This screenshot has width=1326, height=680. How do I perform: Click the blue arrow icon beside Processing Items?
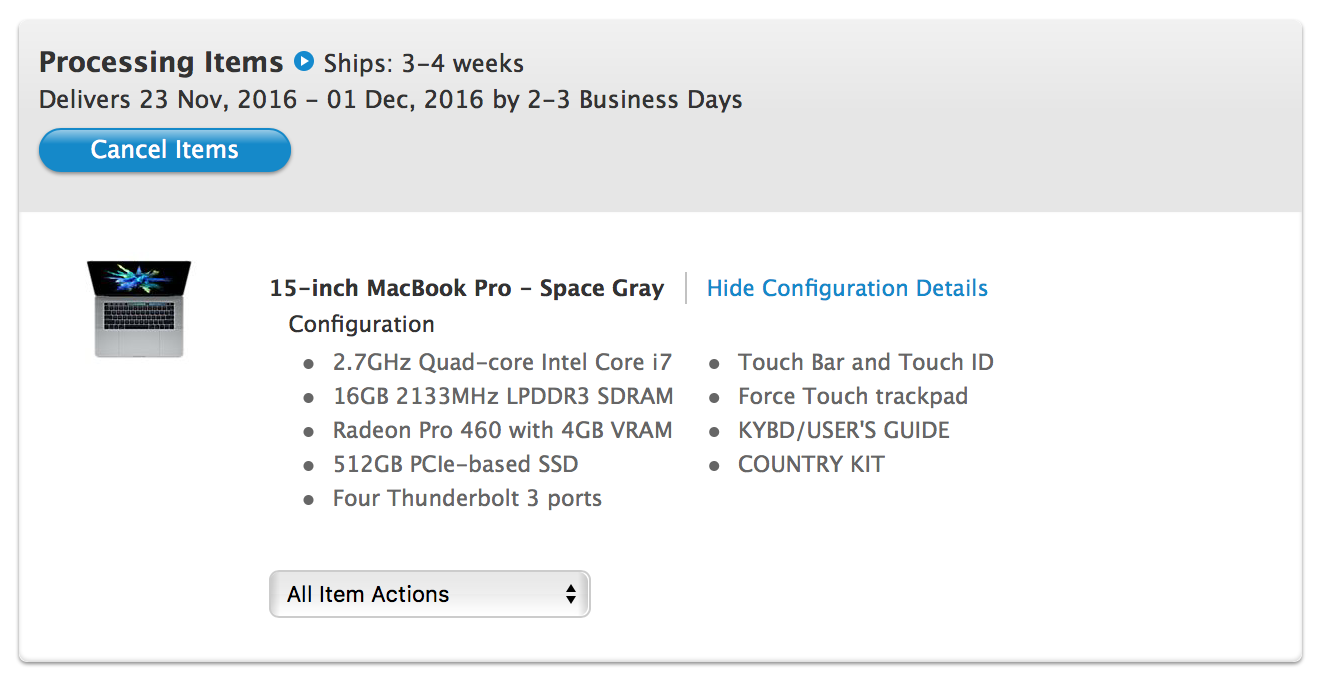coord(304,62)
